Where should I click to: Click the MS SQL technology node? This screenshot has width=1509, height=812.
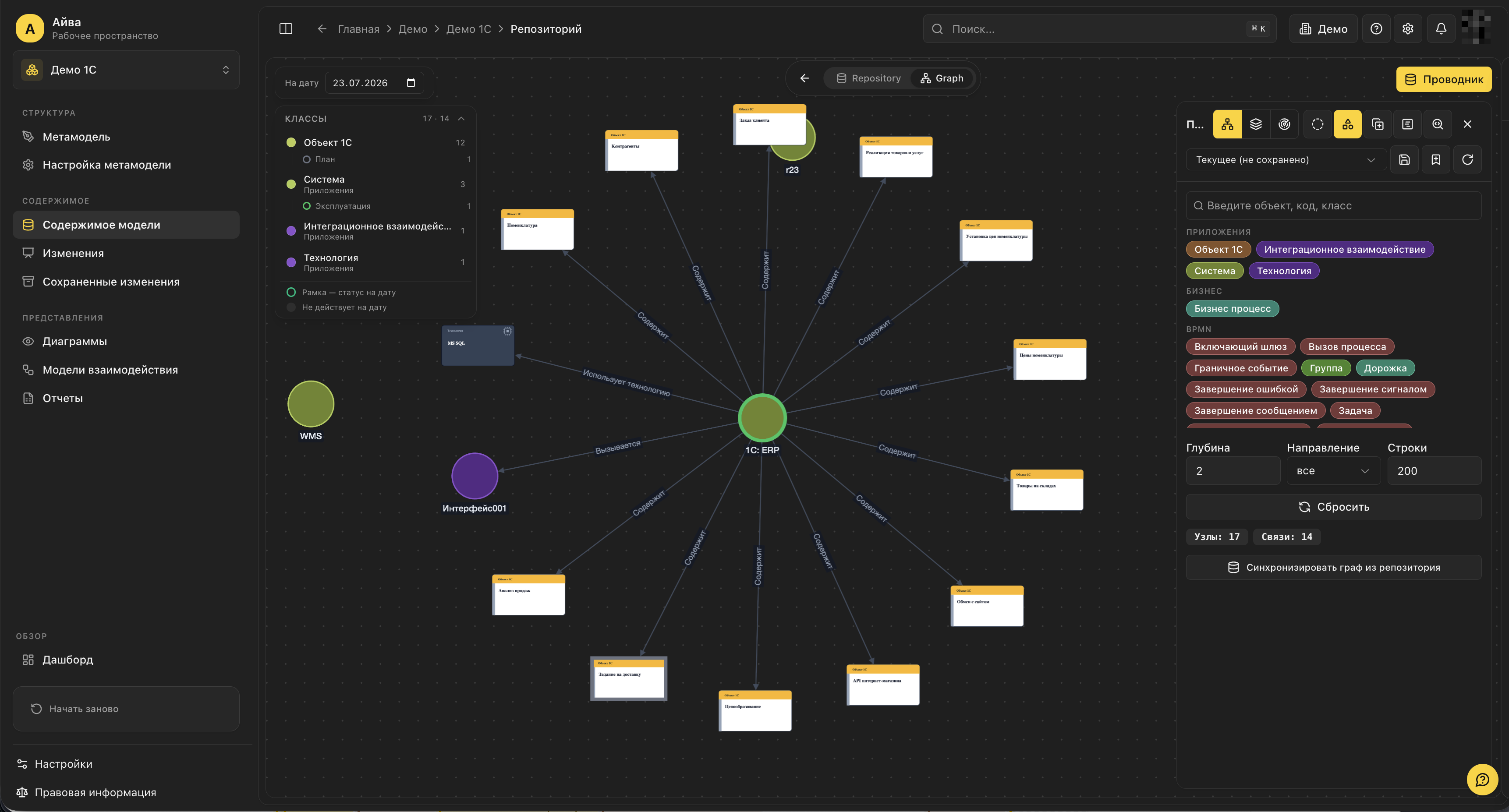(478, 346)
